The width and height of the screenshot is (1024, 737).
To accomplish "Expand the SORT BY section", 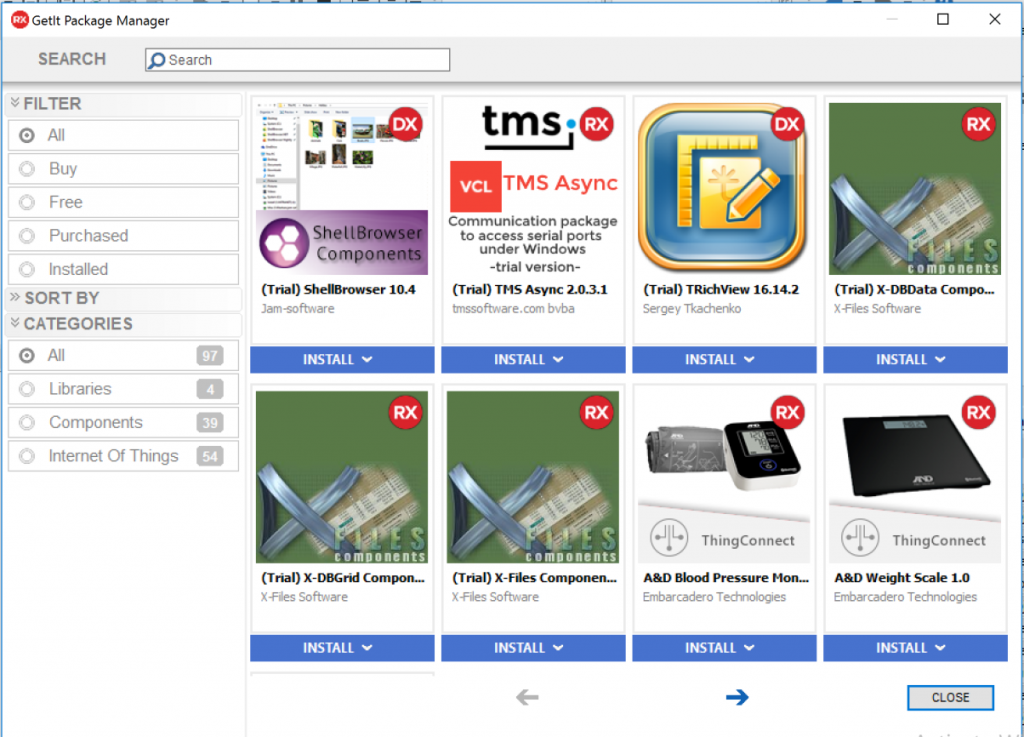I will [61, 298].
